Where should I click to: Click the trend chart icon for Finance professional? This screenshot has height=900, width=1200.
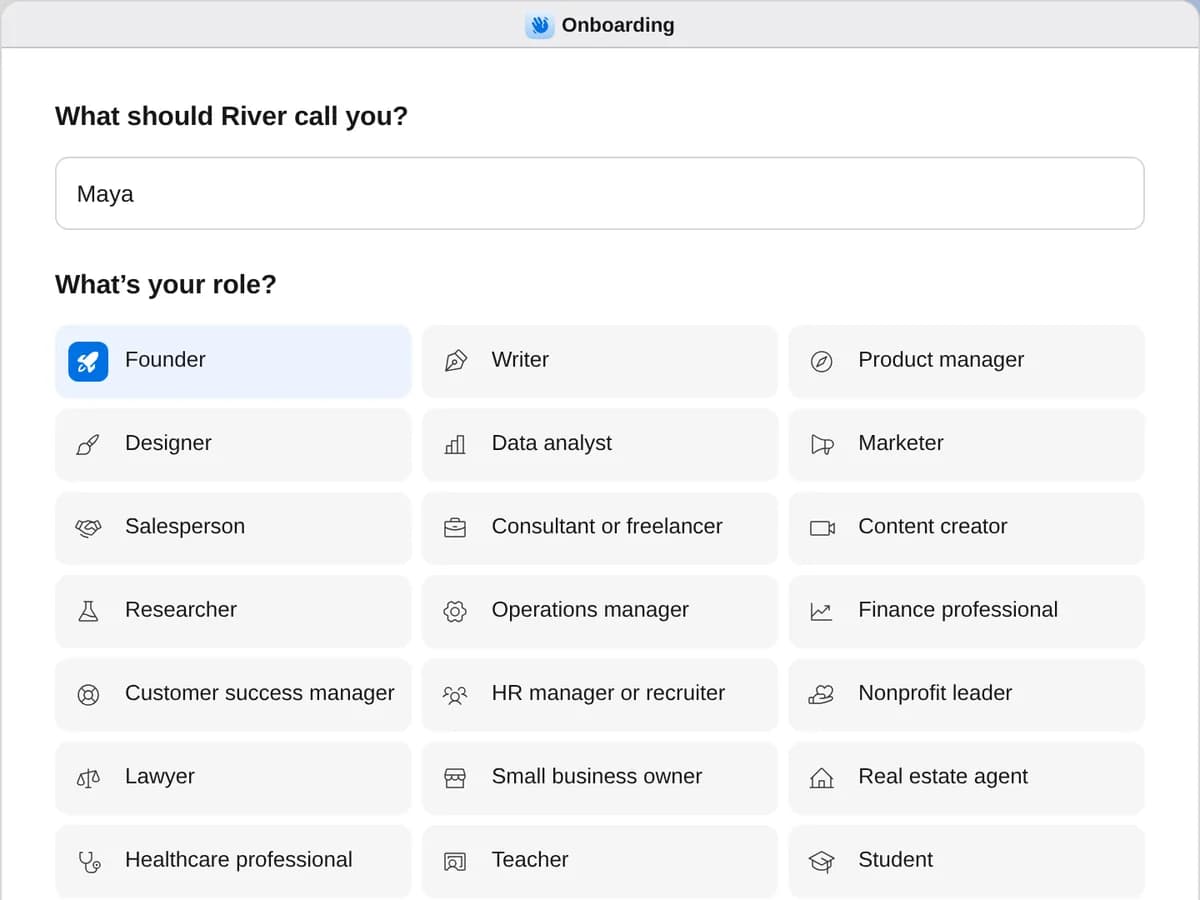821,611
